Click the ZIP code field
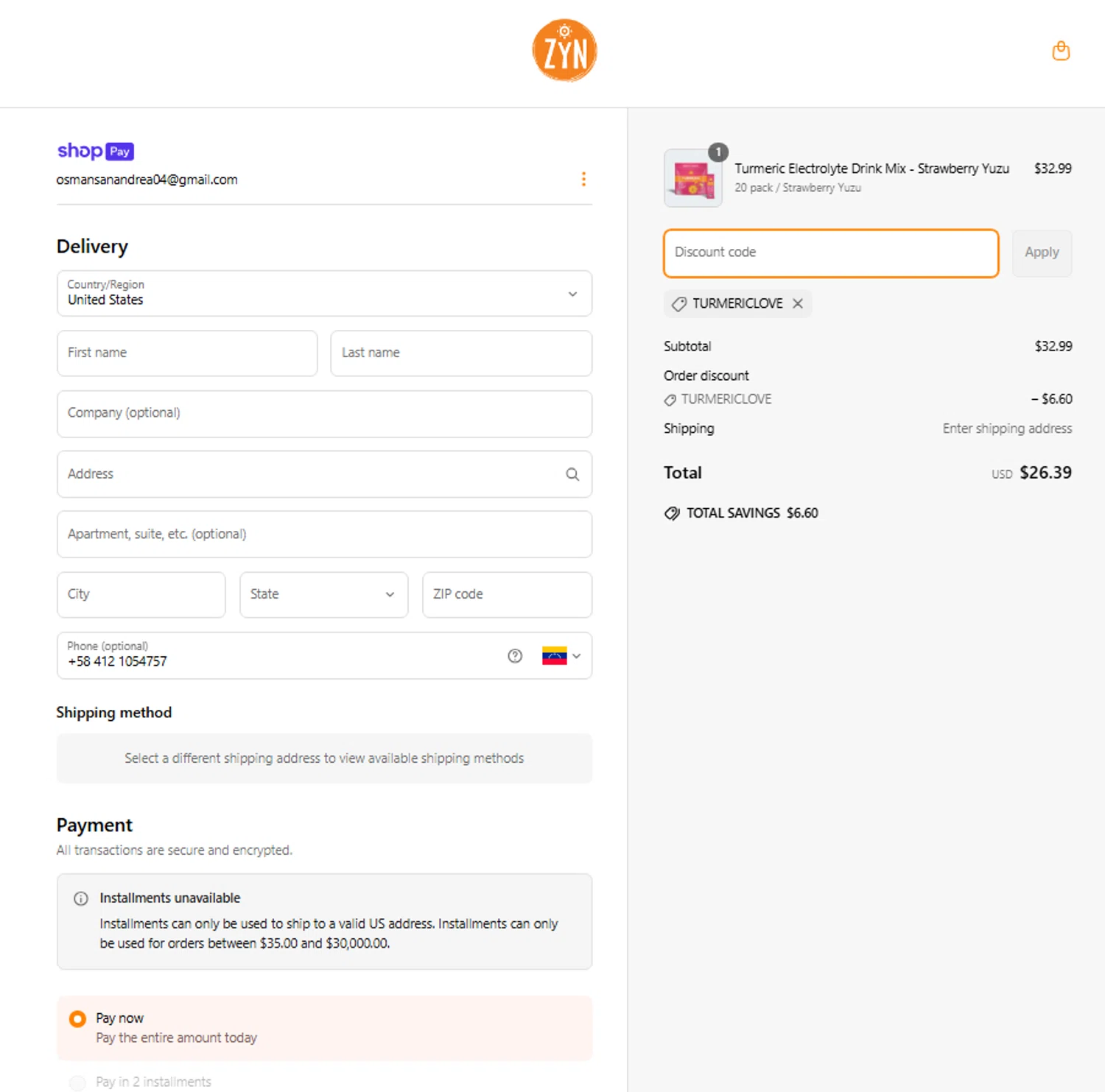The image size is (1105, 1092). [x=507, y=594]
